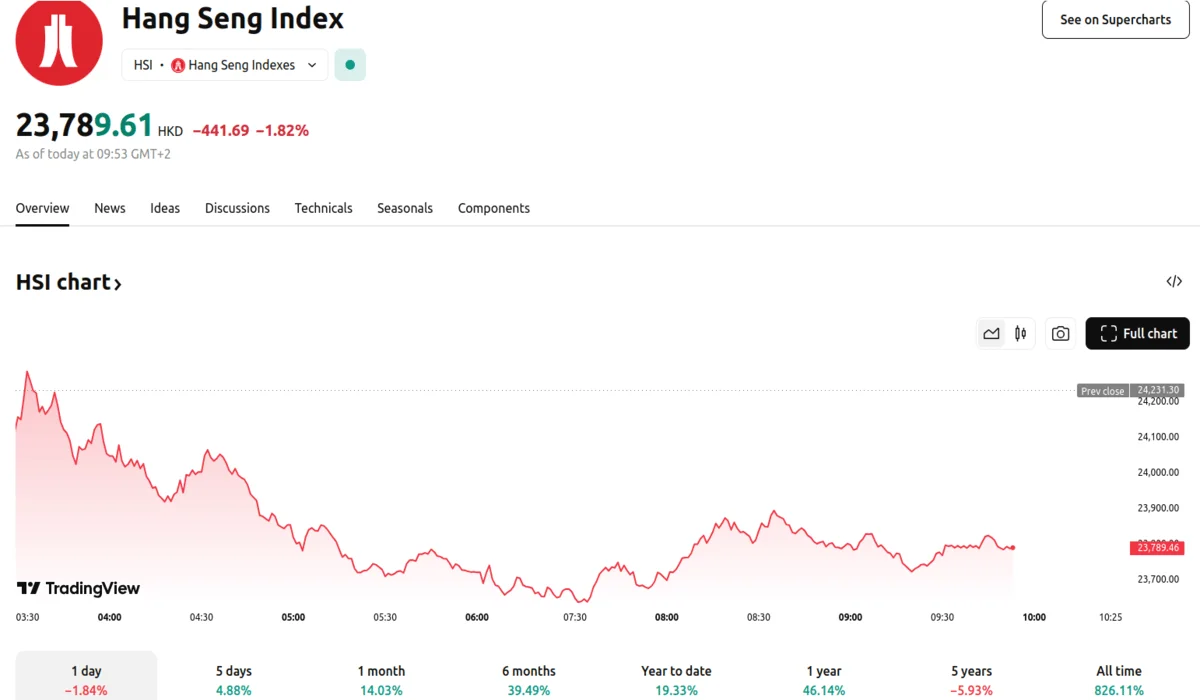1200x700 pixels.
Task: Click the See on Supercharts button
Action: [x=1115, y=20]
